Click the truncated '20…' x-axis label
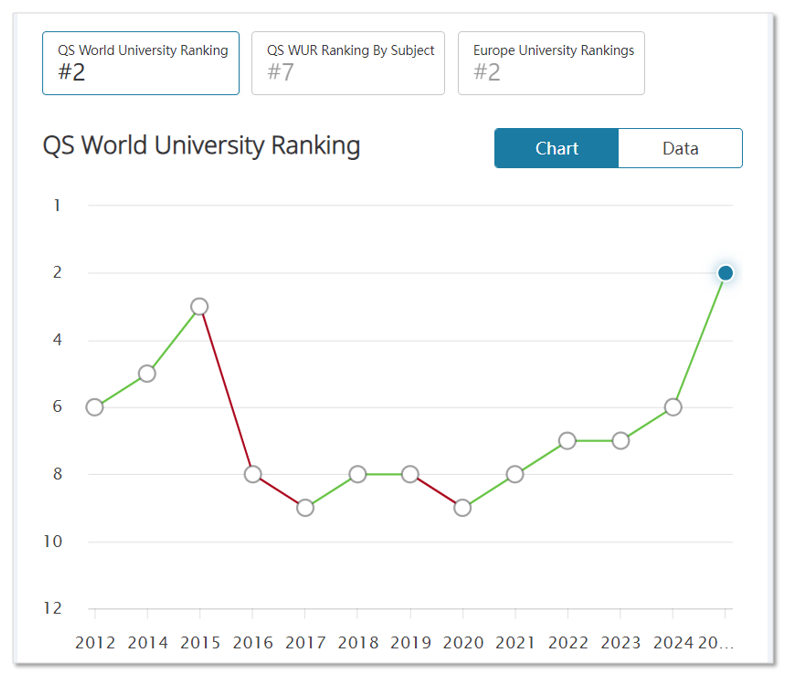This screenshot has width=790, height=679. coord(715,643)
